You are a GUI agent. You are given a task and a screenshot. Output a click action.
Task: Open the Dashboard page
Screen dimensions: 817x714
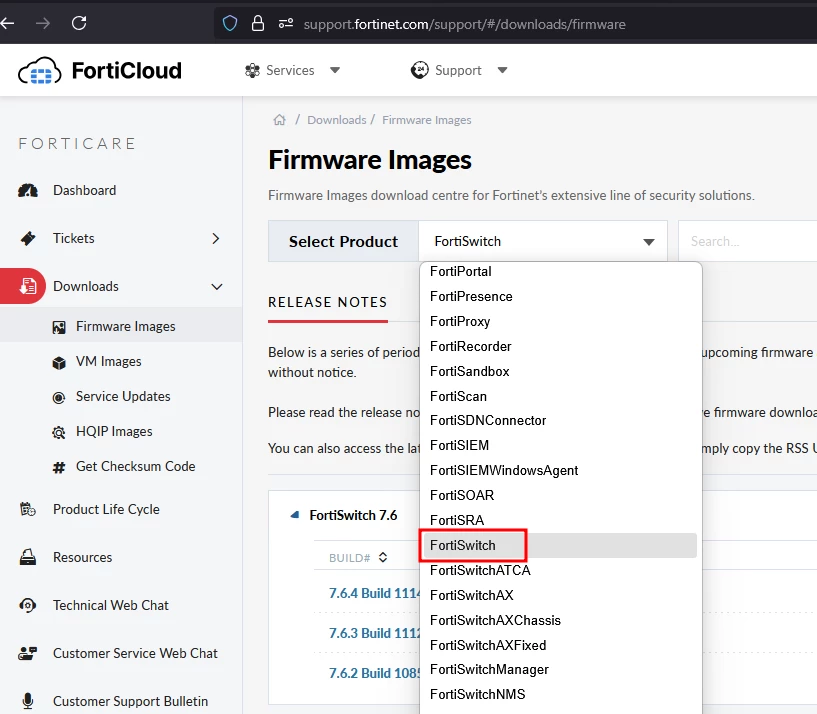coord(84,190)
